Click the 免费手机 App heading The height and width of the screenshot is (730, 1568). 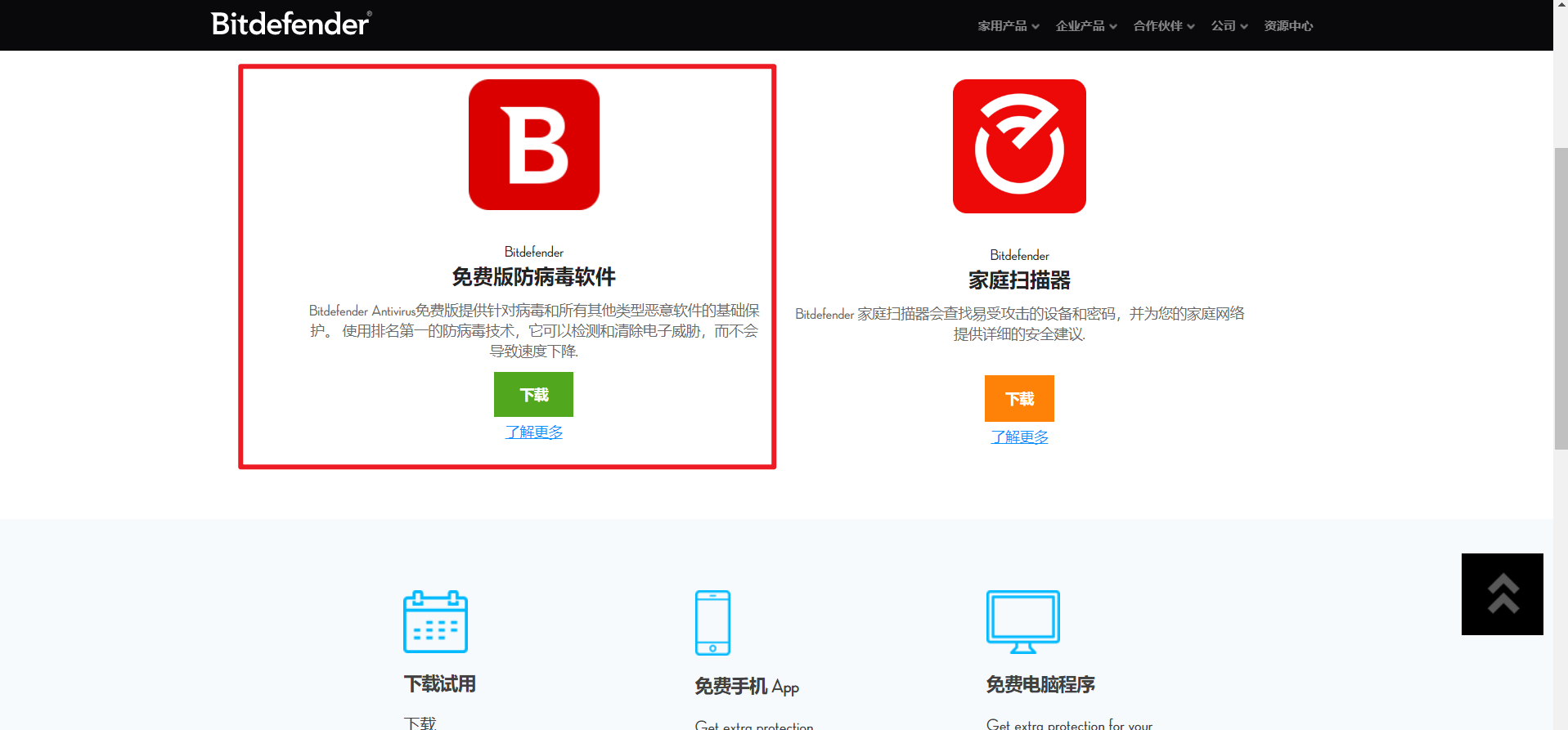coord(747,687)
